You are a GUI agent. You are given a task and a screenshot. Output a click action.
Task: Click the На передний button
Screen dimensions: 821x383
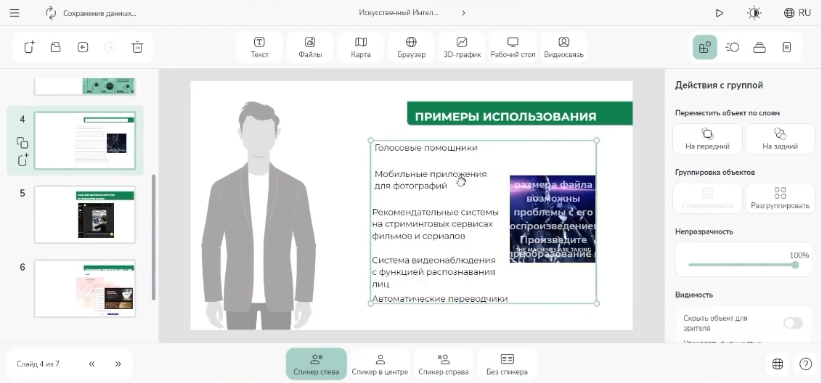707,139
